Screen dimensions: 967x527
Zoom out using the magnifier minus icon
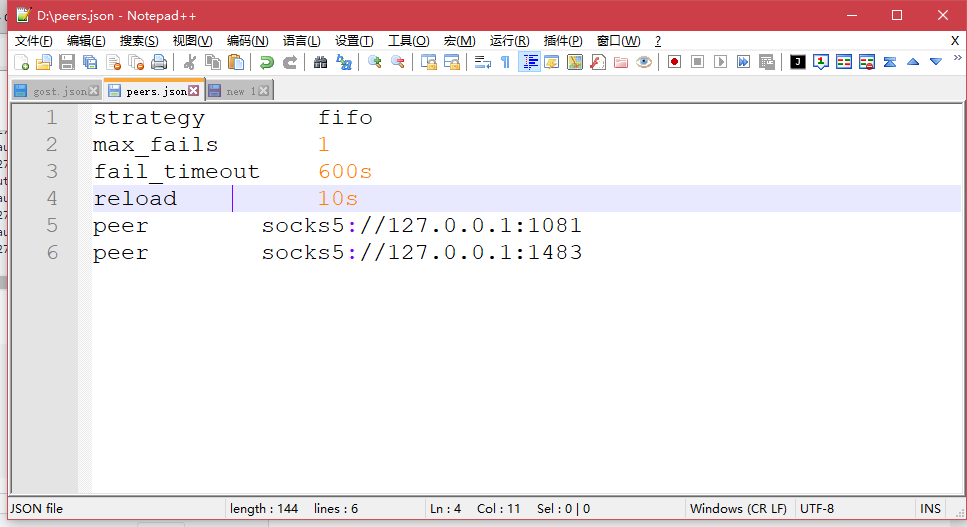[x=398, y=62]
